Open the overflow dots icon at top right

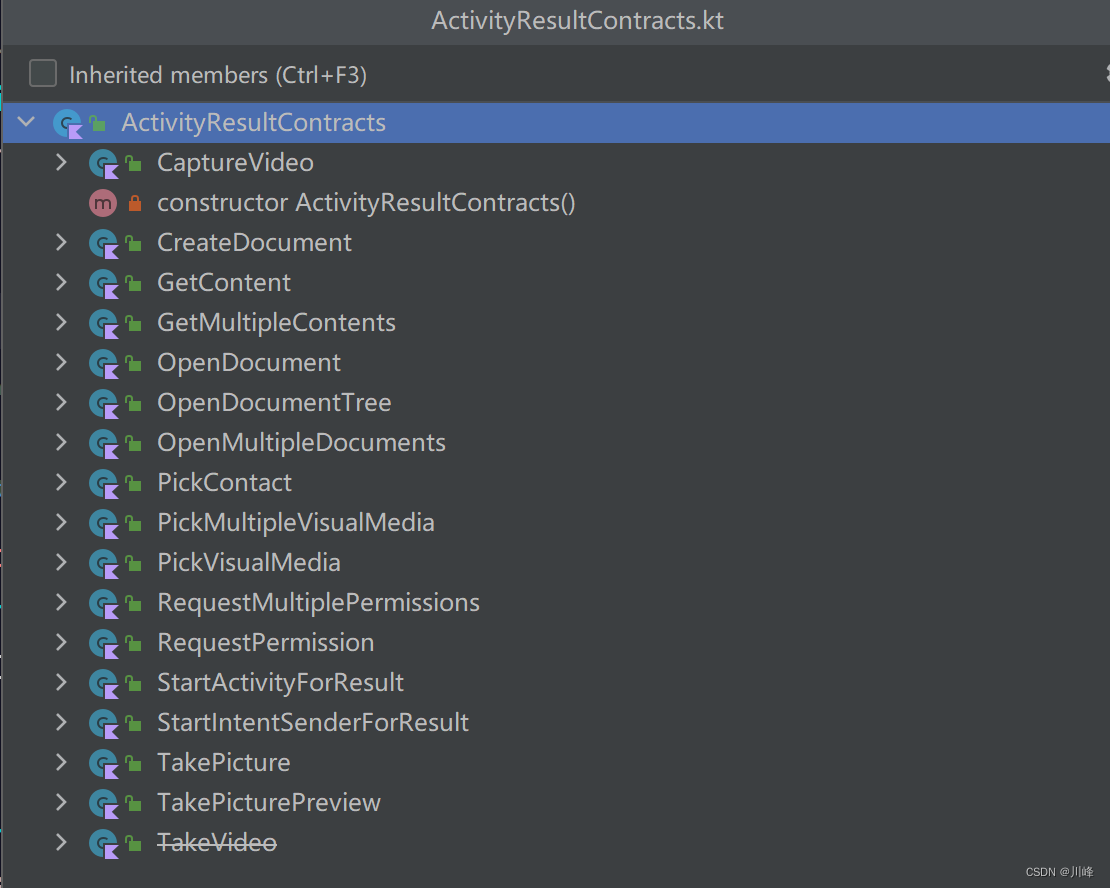click(x=1104, y=74)
